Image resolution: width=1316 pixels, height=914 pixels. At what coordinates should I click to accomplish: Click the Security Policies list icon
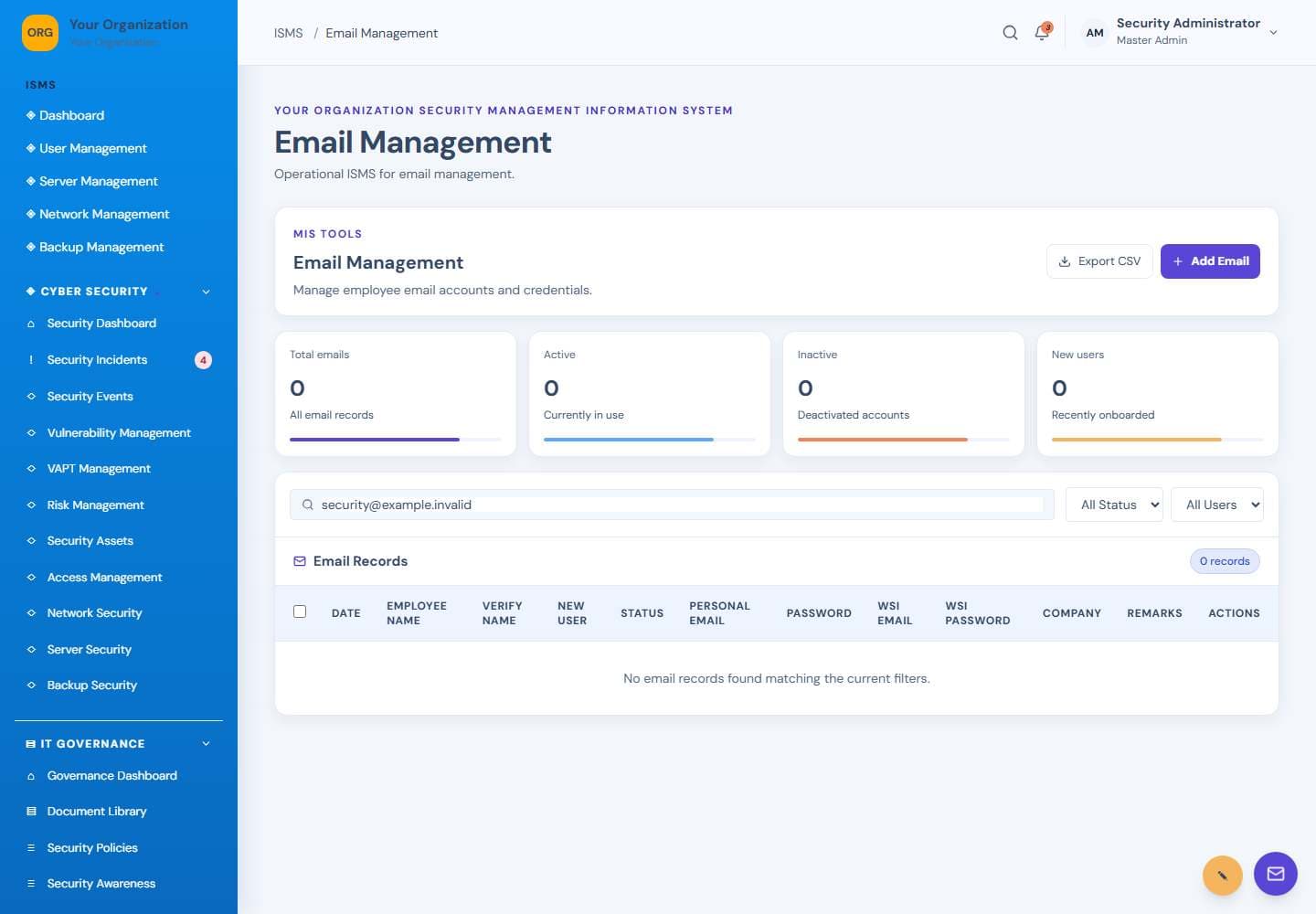click(x=31, y=848)
